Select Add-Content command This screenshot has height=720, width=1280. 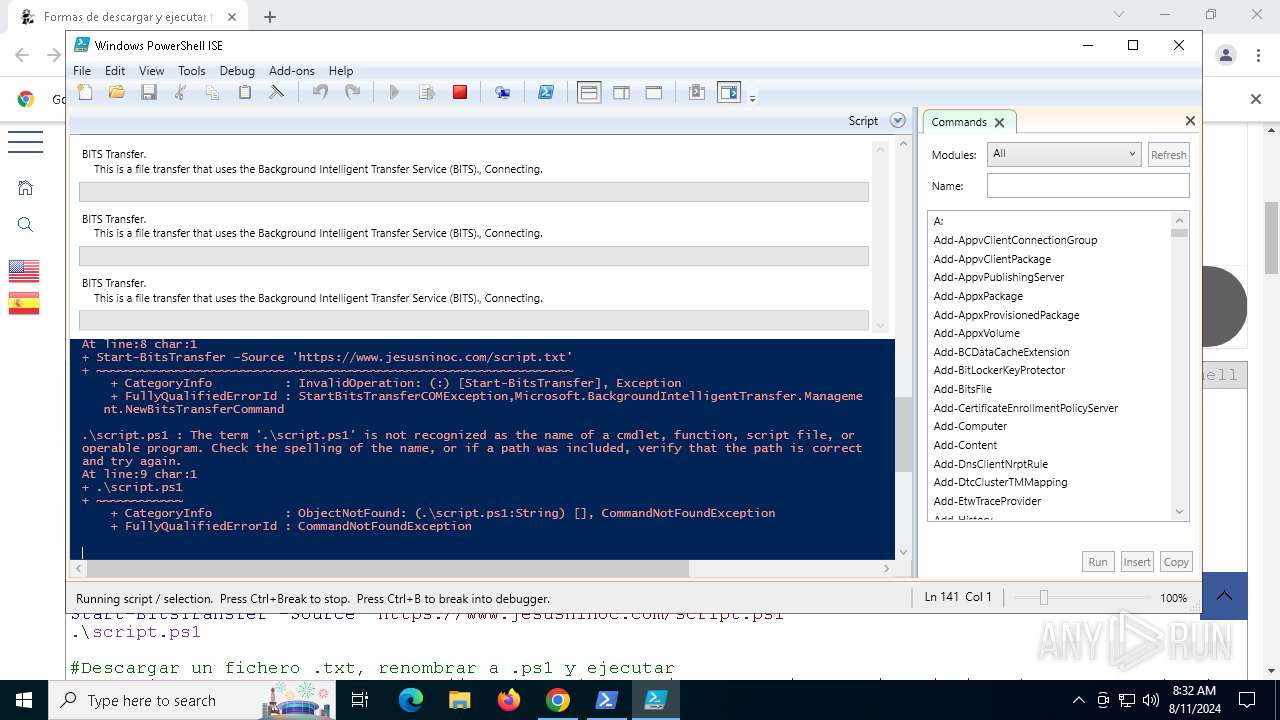[x=965, y=445]
